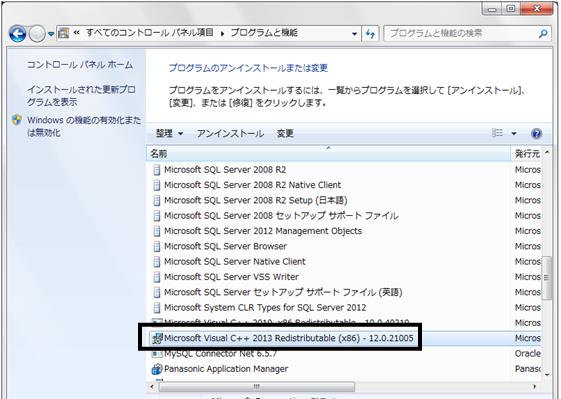The height and width of the screenshot is (399, 561).
Task: Select MySQL Connector Net 6.5.7 row
Action: (345, 354)
